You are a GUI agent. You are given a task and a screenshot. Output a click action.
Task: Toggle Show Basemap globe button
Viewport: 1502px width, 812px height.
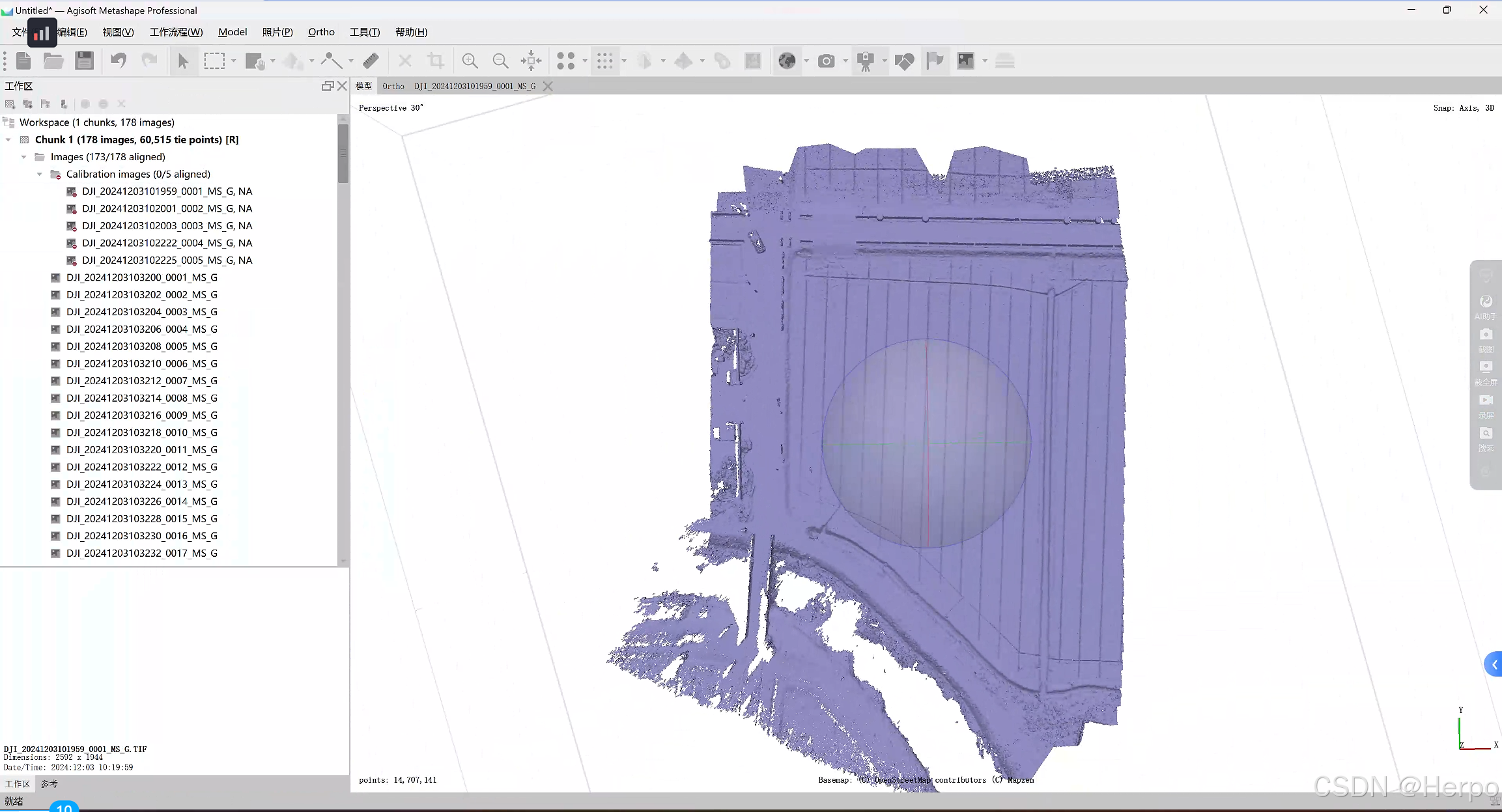pyautogui.click(x=787, y=61)
